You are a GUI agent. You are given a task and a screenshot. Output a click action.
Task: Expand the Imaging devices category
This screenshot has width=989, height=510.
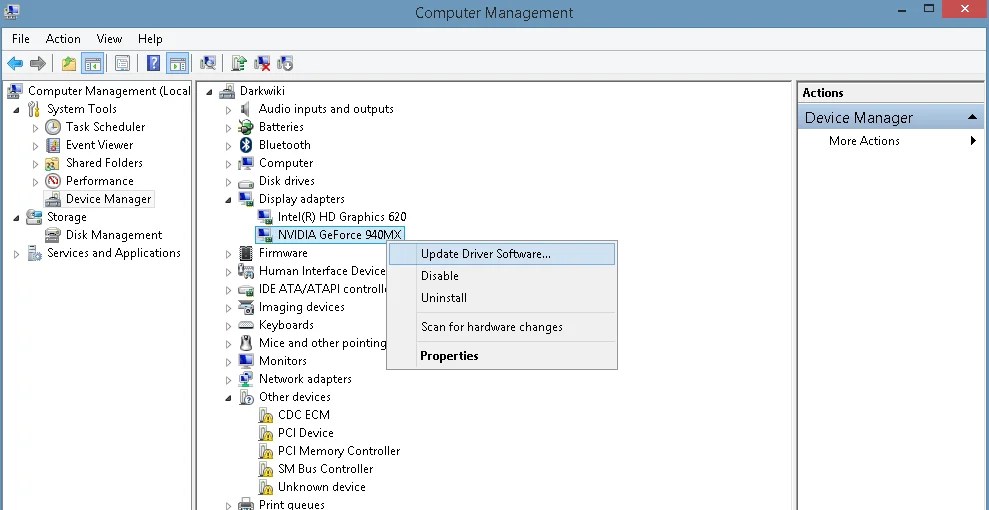pyautogui.click(x=228, y=308)
